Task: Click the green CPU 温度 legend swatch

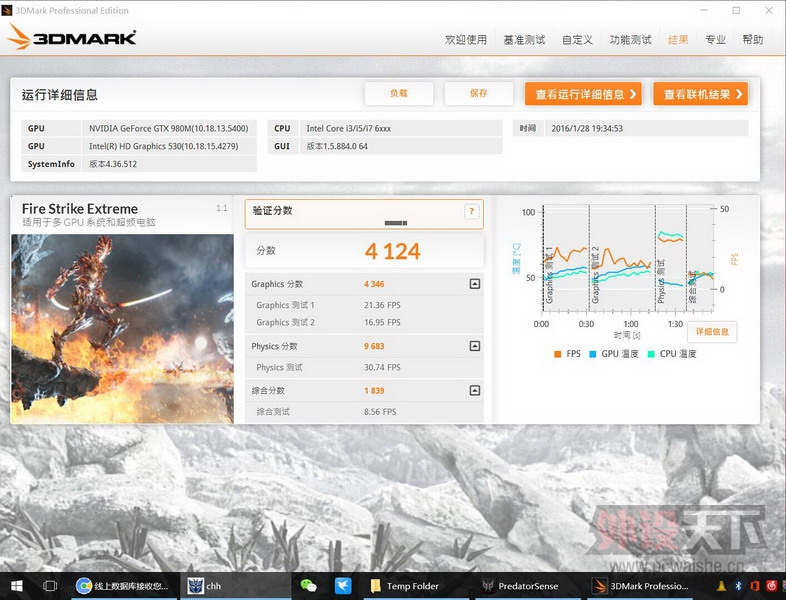Action: (x=651, y=354)
